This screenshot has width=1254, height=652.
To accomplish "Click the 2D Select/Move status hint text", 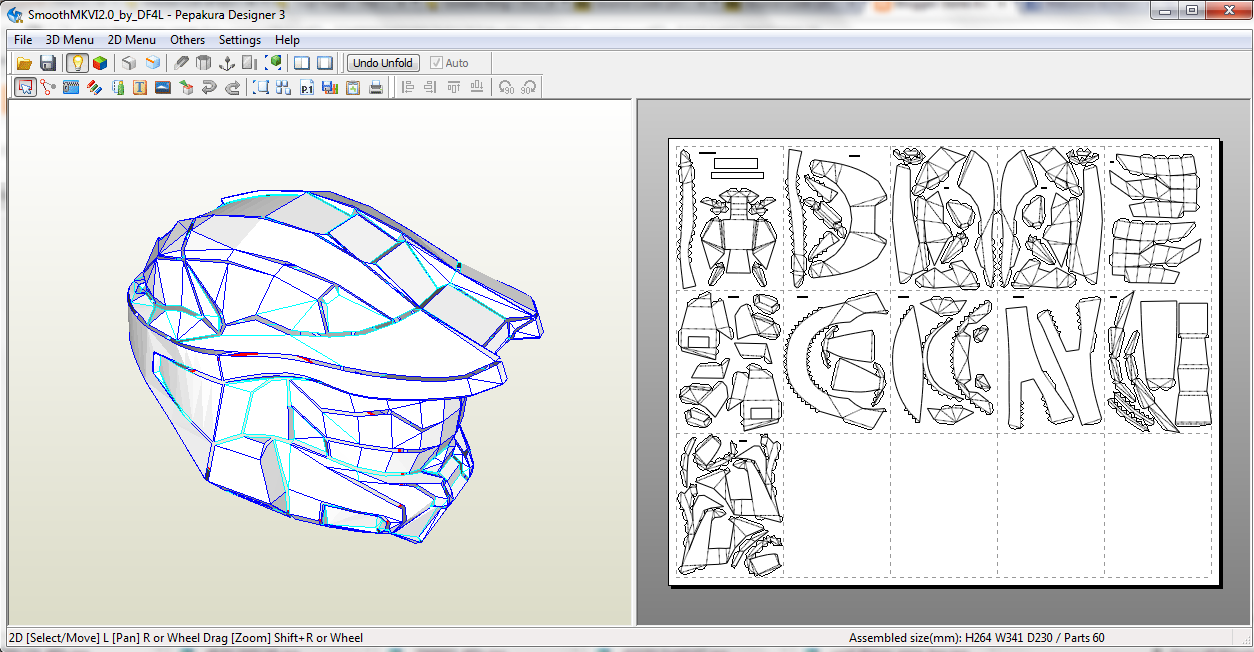I will pyautogui.click(x=186, y=637).
